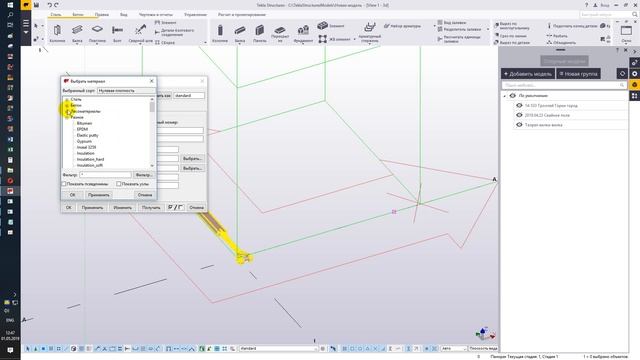Open the grid side panel icon below the orange one
Image resolution: width=640 pixels, height=360 pixels.
coord(635,96)
